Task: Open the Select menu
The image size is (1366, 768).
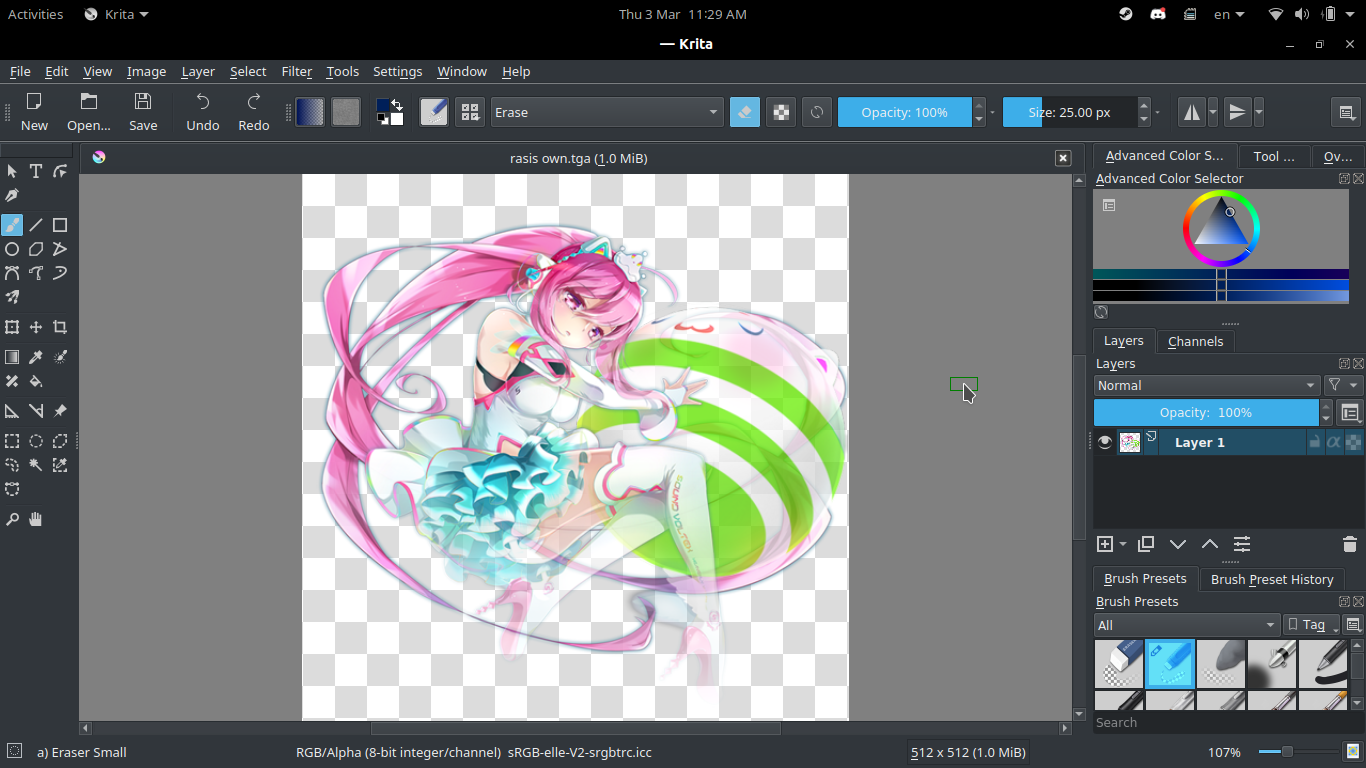Action: [248, 71]
